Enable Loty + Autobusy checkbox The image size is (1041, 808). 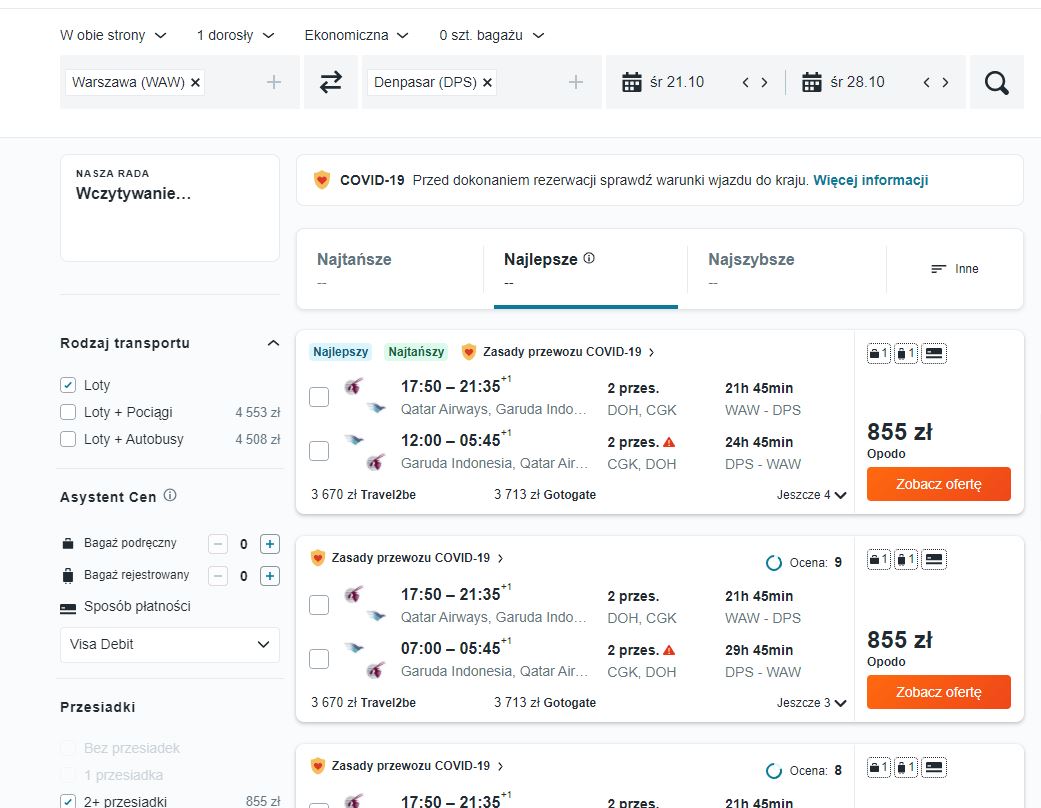[x=68, y=440]
